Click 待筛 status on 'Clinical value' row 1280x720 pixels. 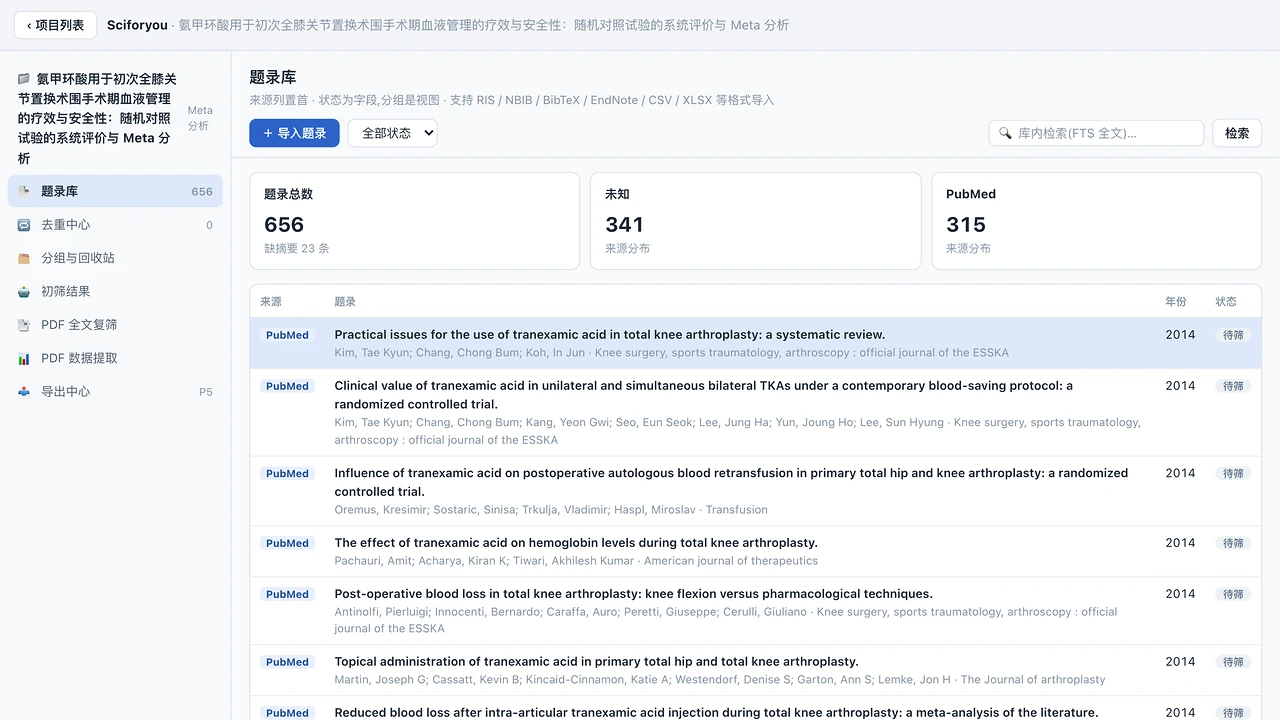pyautogui.click(x=1233, y=386)
